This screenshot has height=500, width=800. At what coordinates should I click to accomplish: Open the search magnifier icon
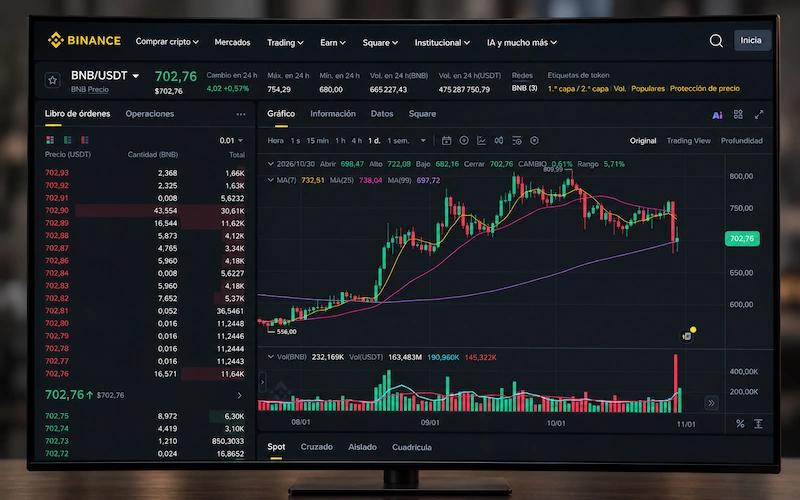716,41
